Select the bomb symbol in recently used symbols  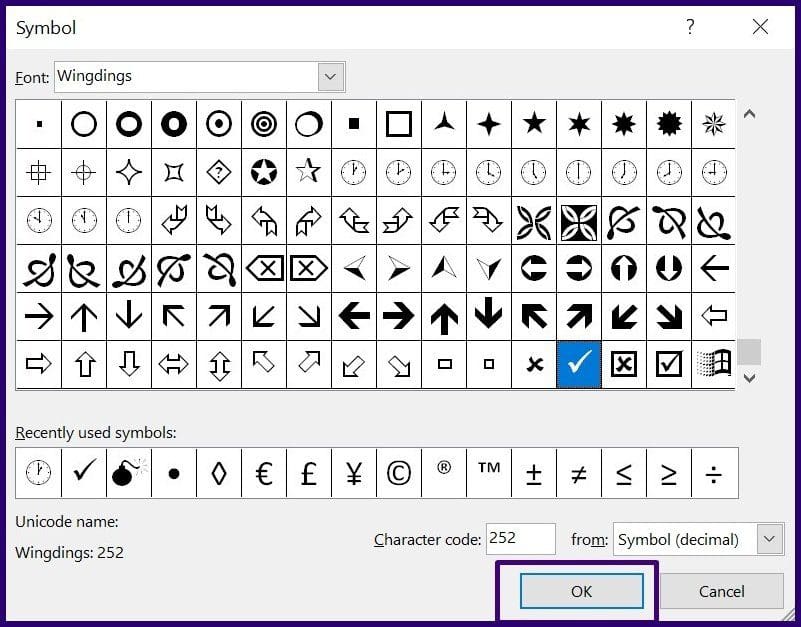[128, 472]
